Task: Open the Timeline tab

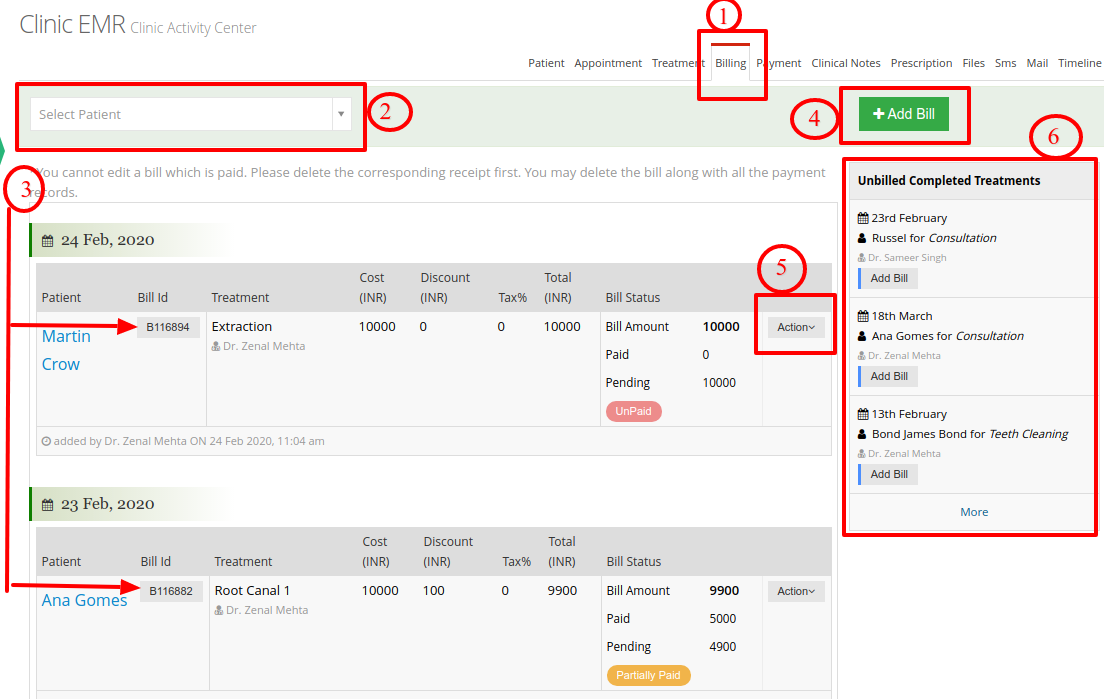Action: click(x=1079, y=63)
